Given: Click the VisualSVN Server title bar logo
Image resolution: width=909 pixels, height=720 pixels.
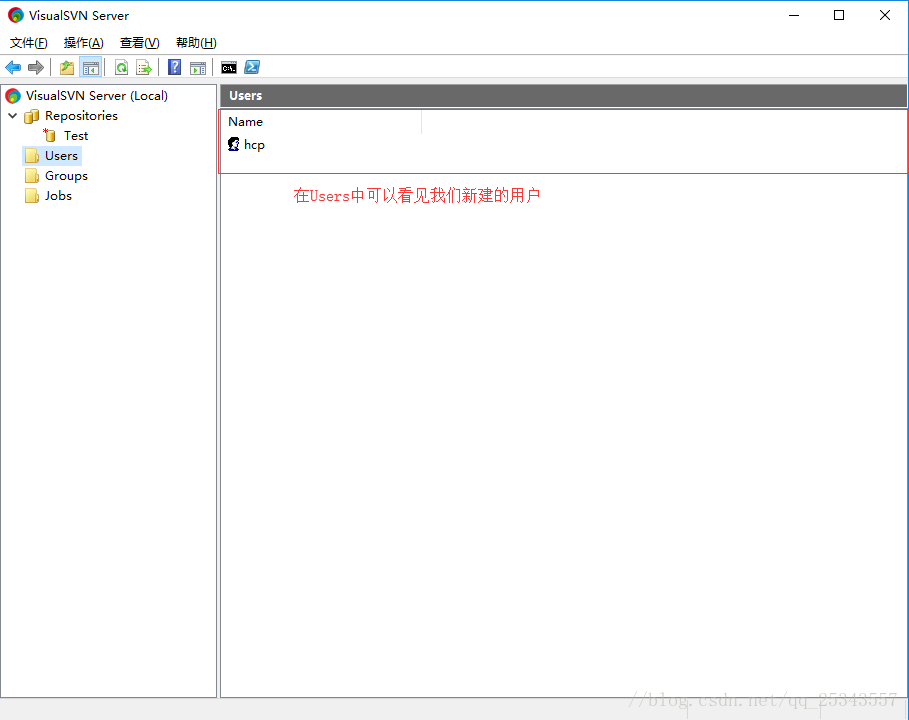Looking at the screenshot, I should pyautogui.click(x=16, y=15).
